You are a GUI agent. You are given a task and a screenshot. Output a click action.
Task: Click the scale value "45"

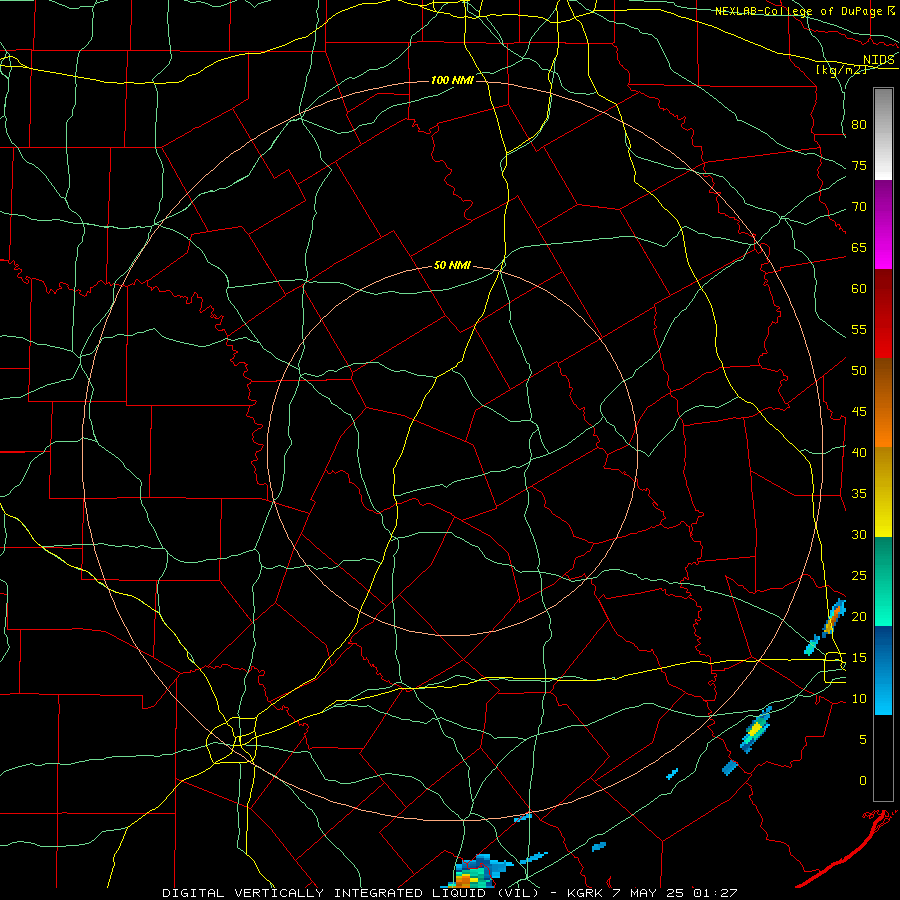pos(859,412)
